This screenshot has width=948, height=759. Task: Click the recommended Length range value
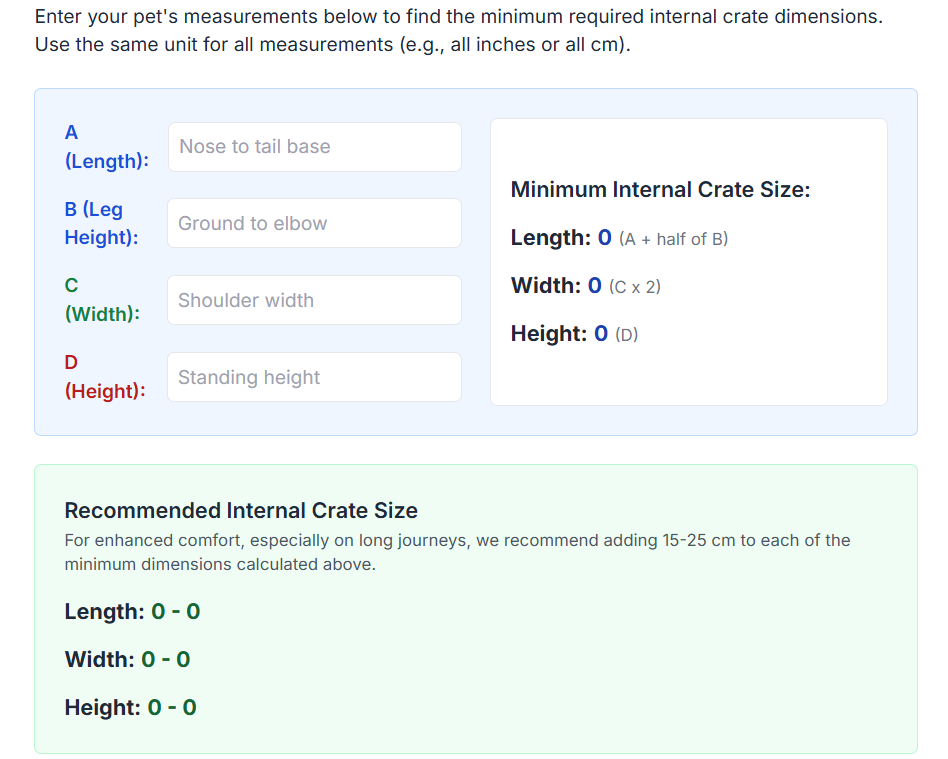click(175, 612)
